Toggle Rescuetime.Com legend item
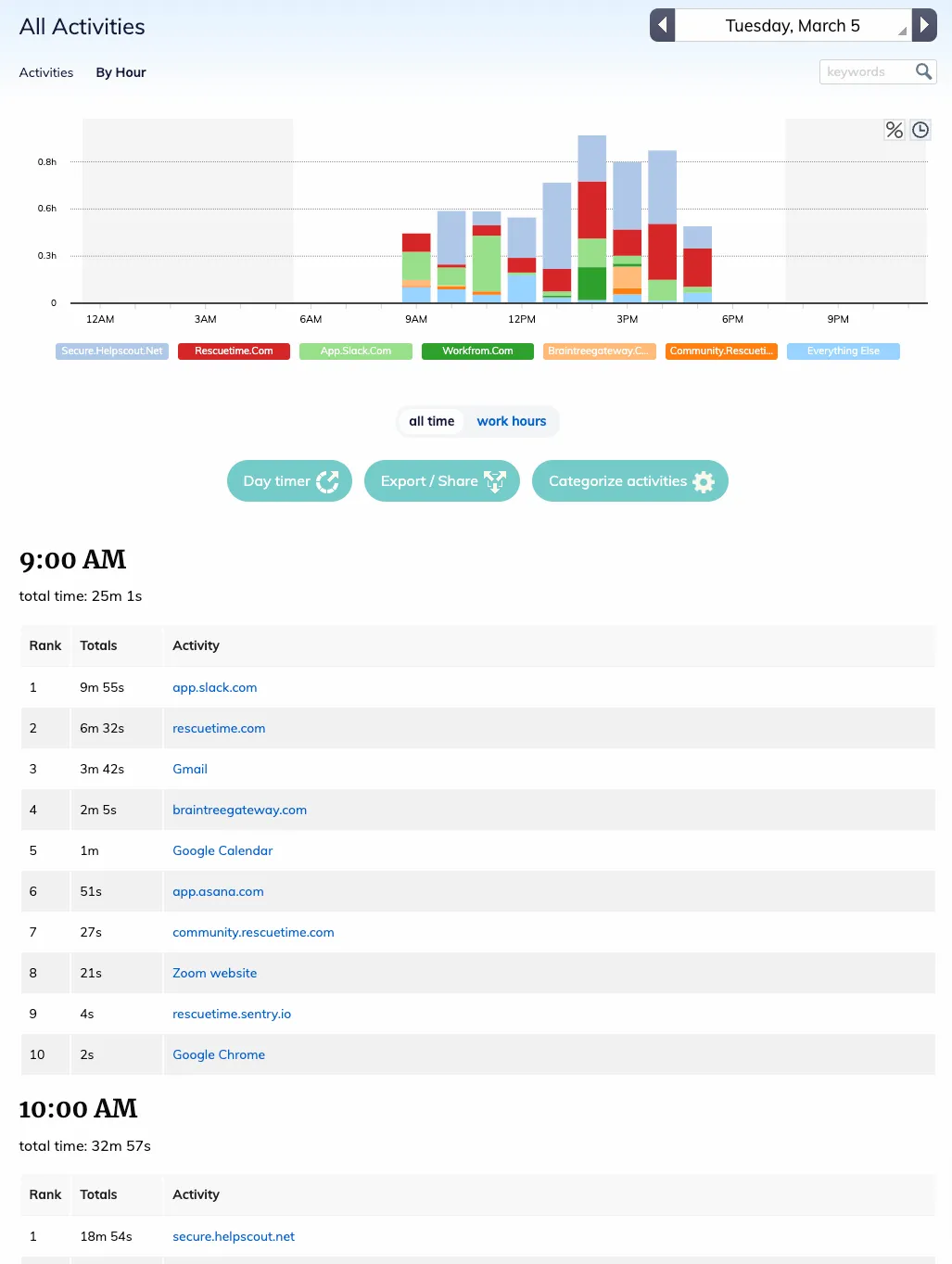This screenshot has width=952, height=1264. click(x=234, y=351)
